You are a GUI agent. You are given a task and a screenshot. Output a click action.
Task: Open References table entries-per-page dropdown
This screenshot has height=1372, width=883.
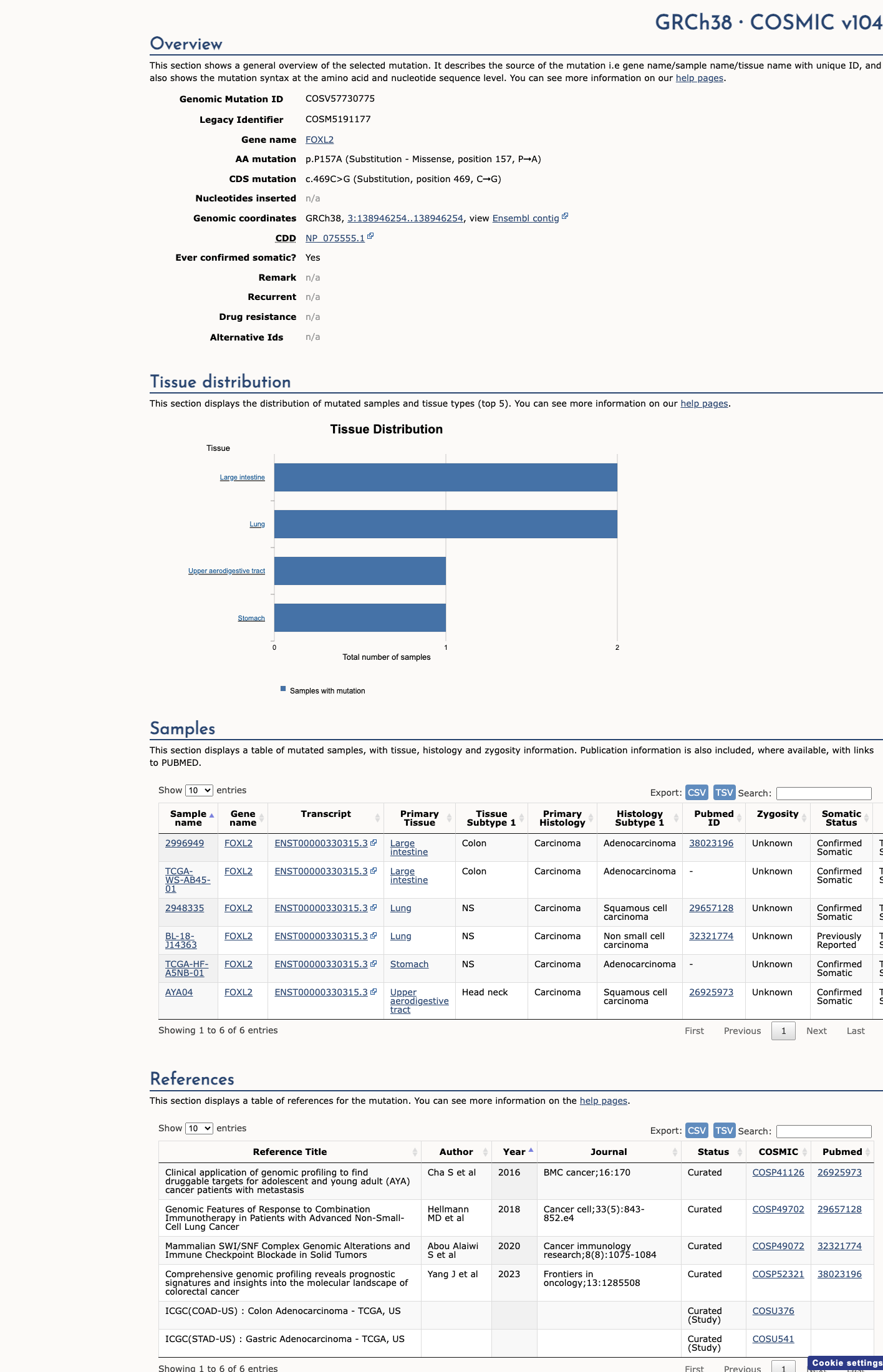point(199,1128)
